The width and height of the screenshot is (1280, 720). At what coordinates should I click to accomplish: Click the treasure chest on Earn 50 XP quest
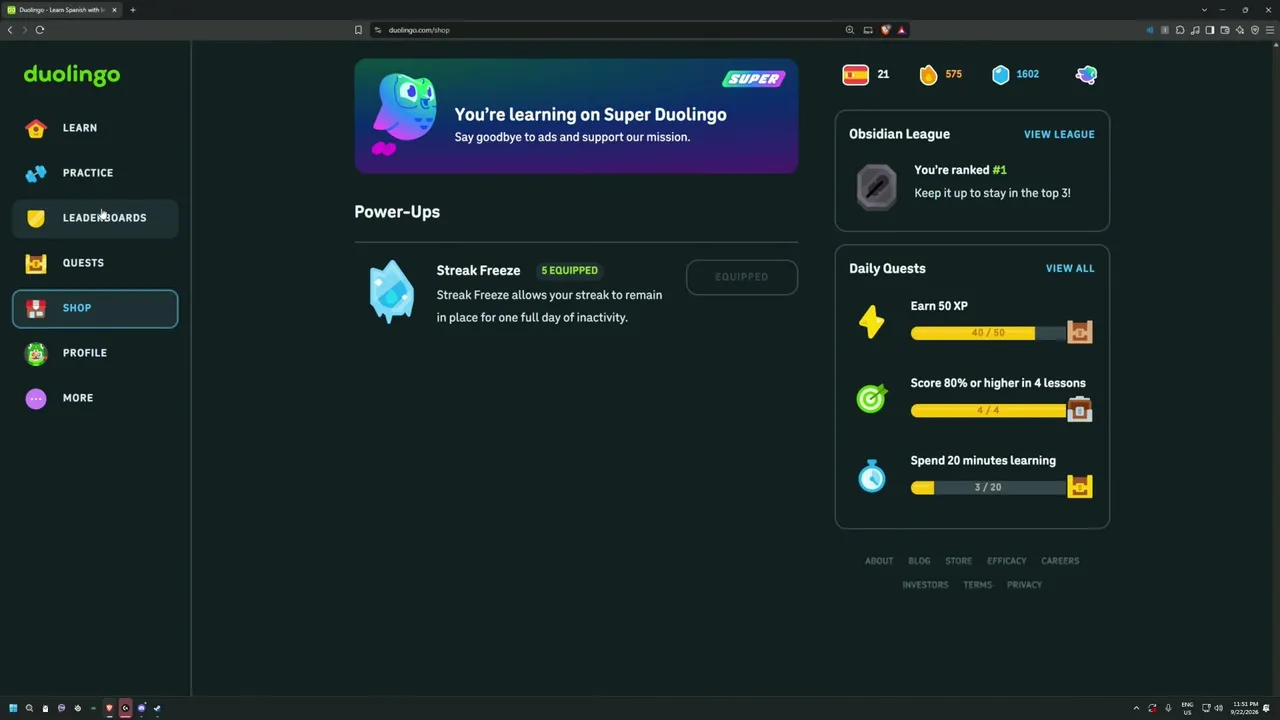pyautogui.click(x=1079, y=332)
